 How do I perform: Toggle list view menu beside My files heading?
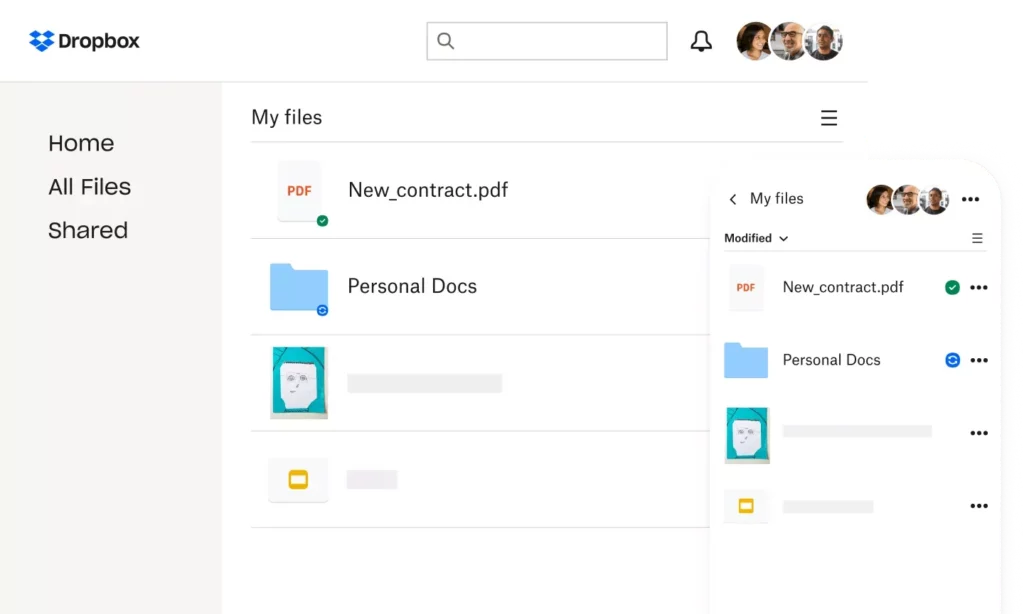(829, 118)
